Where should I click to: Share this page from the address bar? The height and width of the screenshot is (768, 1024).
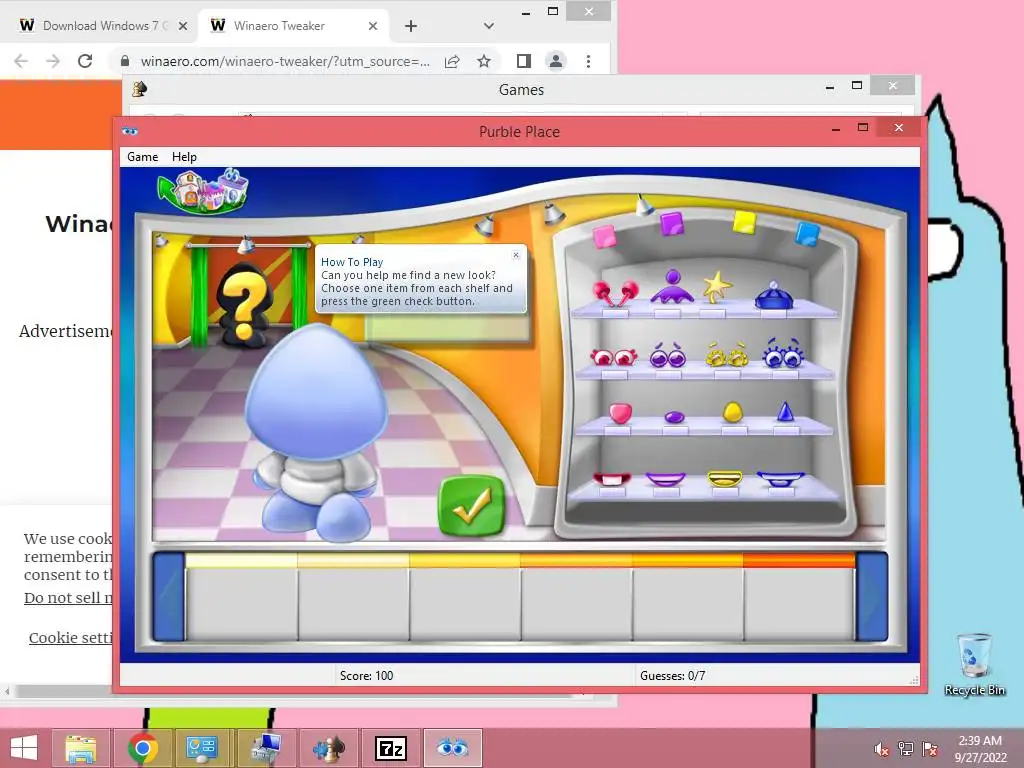point(452,61)
